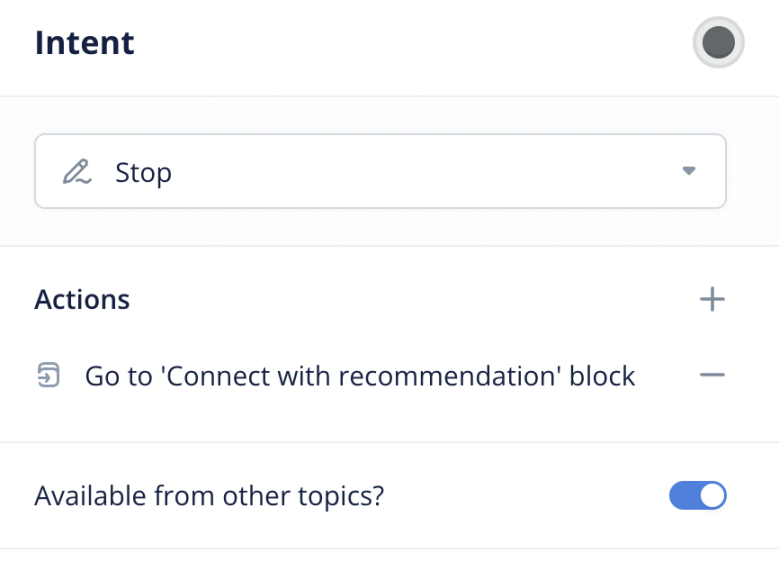Screen dimensions: 779x562
Task: Click the knob of the blue toggle switch
Action: coord(711,496)
